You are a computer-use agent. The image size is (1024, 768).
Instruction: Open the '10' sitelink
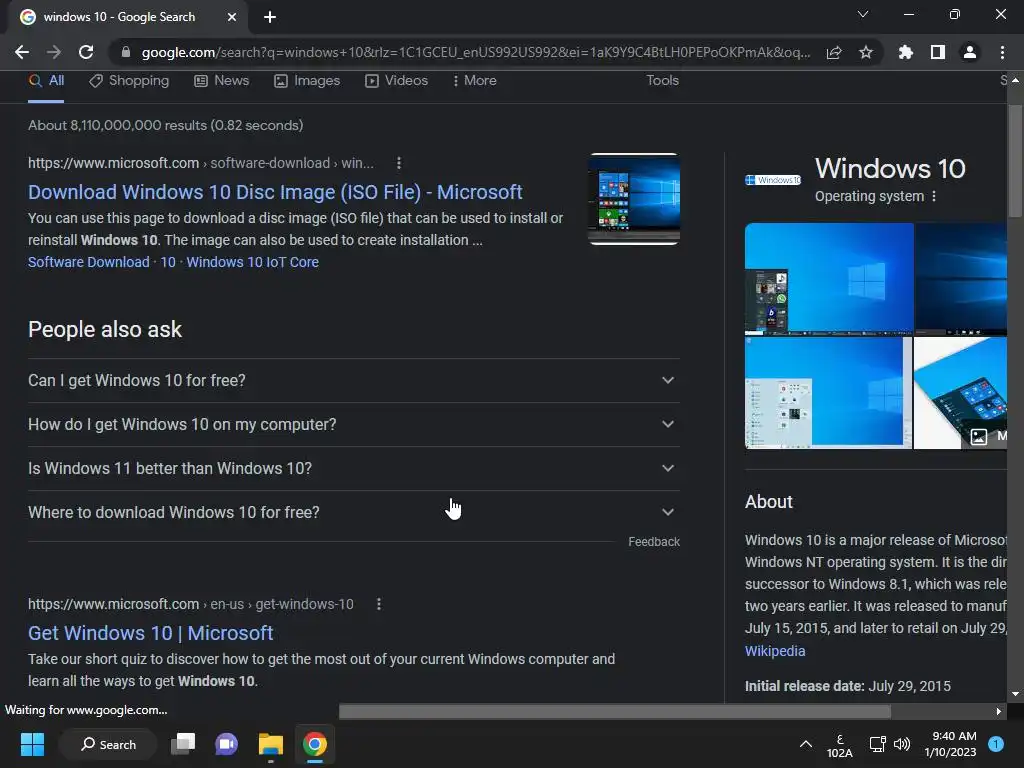point(168,262)
